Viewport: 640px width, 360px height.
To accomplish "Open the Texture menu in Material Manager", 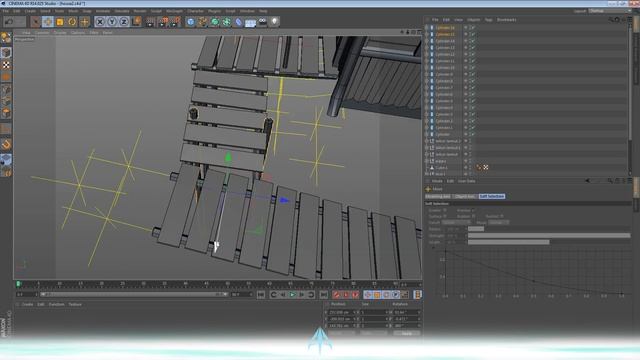I will pos(75,304).
